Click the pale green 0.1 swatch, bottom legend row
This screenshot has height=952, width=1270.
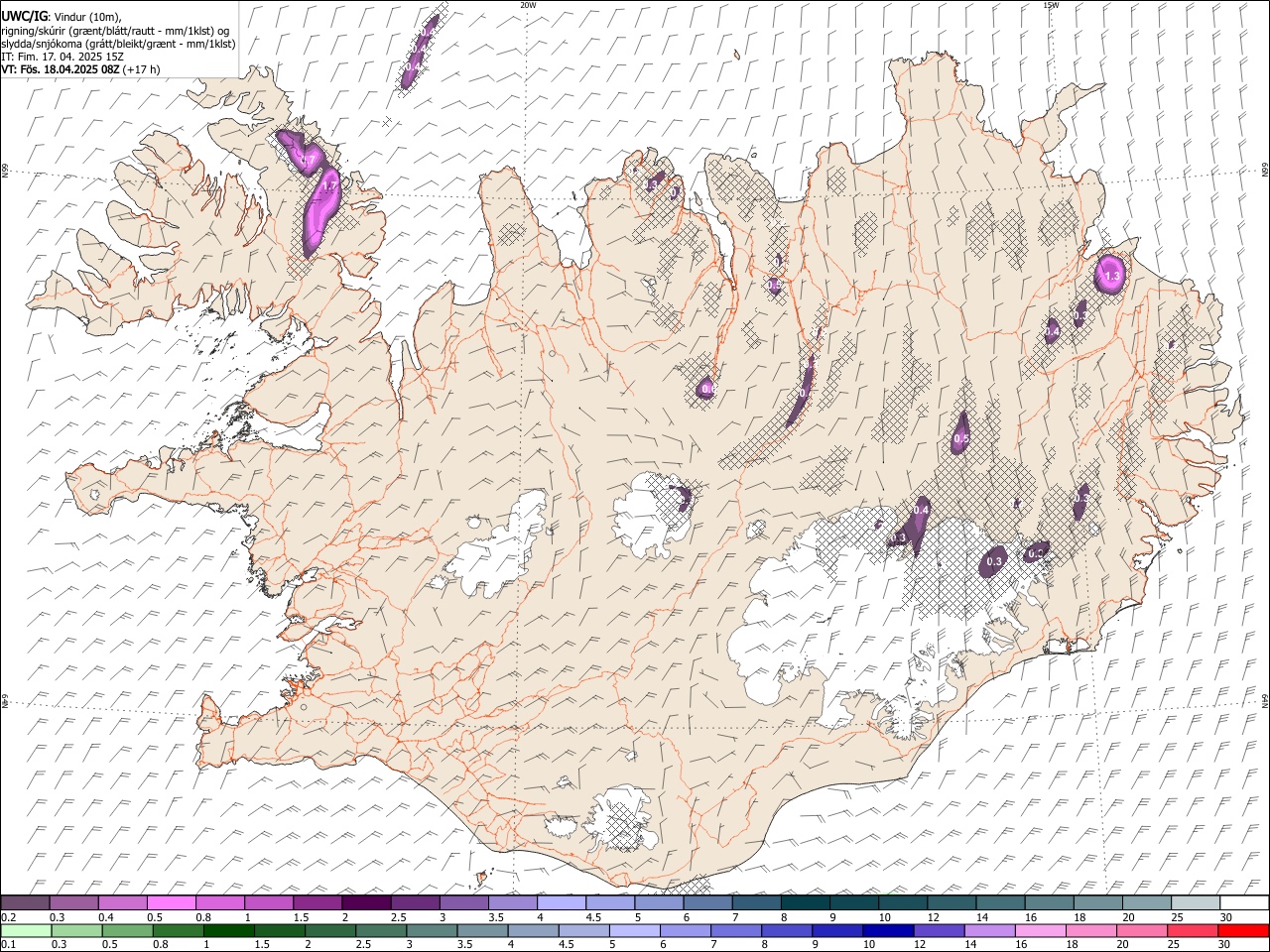(x=26, y=931)
